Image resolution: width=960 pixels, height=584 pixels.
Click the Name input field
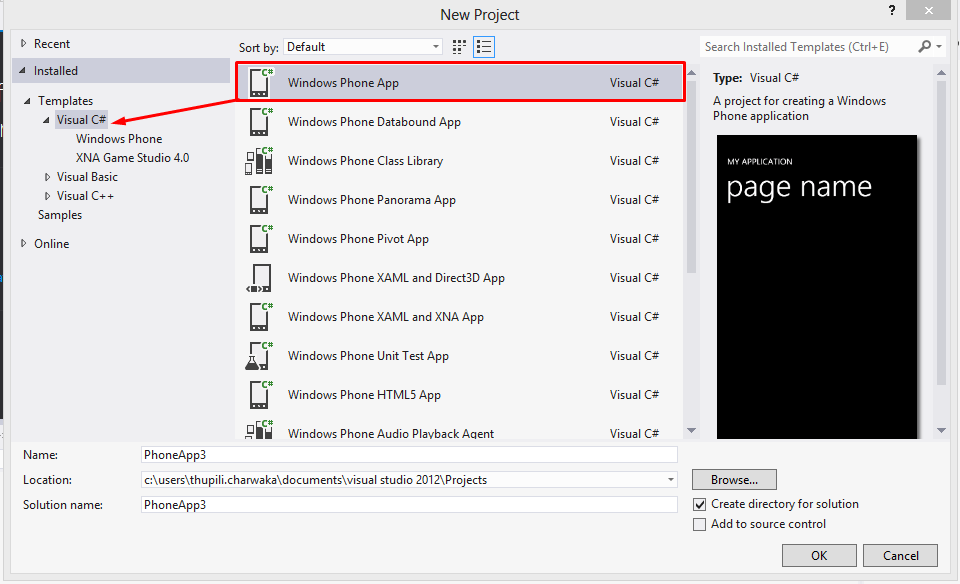409,455
